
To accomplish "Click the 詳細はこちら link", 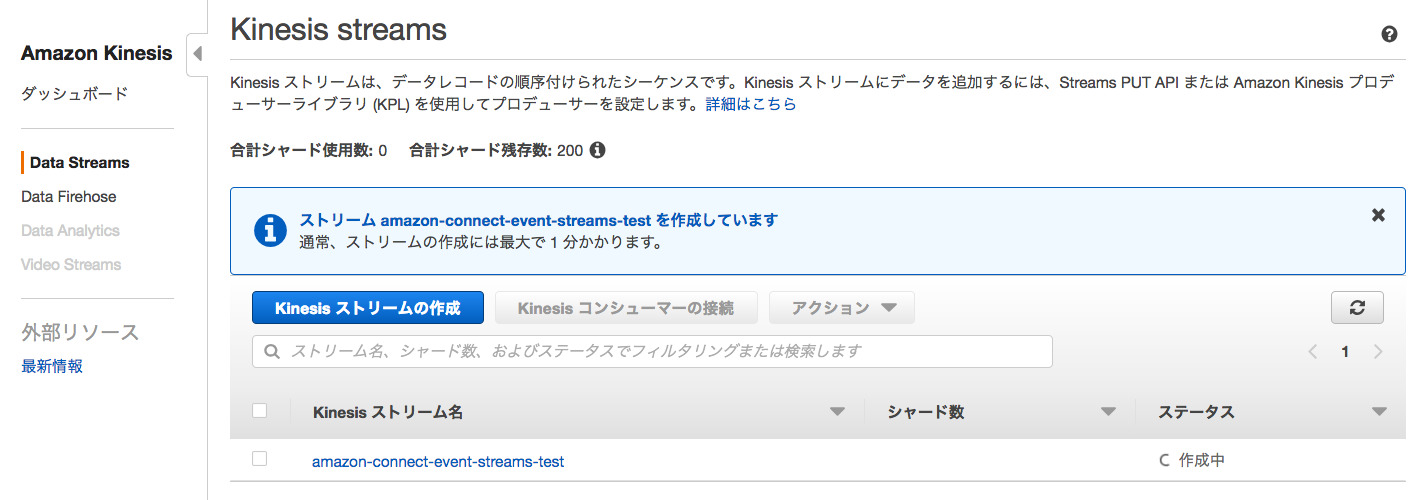I will point(751,104).
